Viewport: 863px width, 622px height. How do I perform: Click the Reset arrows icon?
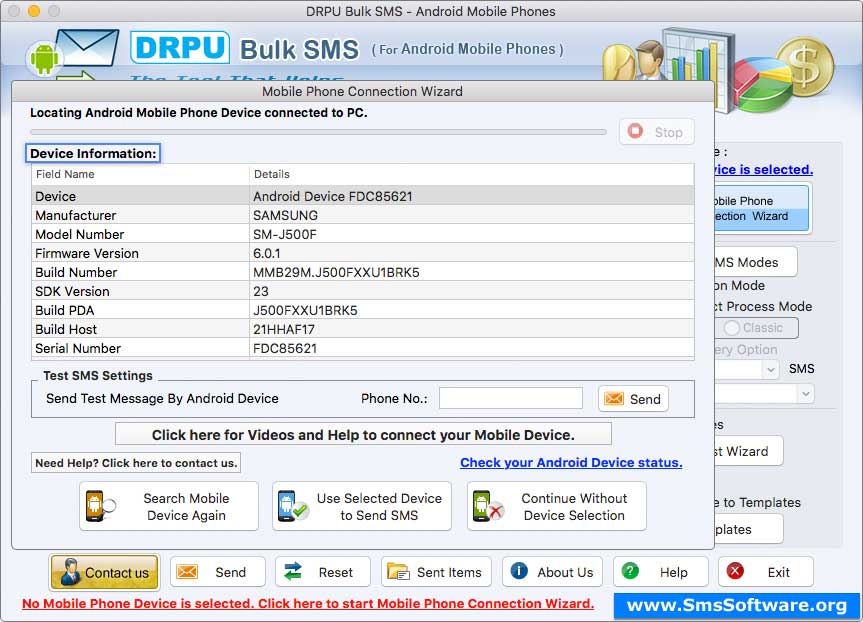pos(293,572)
